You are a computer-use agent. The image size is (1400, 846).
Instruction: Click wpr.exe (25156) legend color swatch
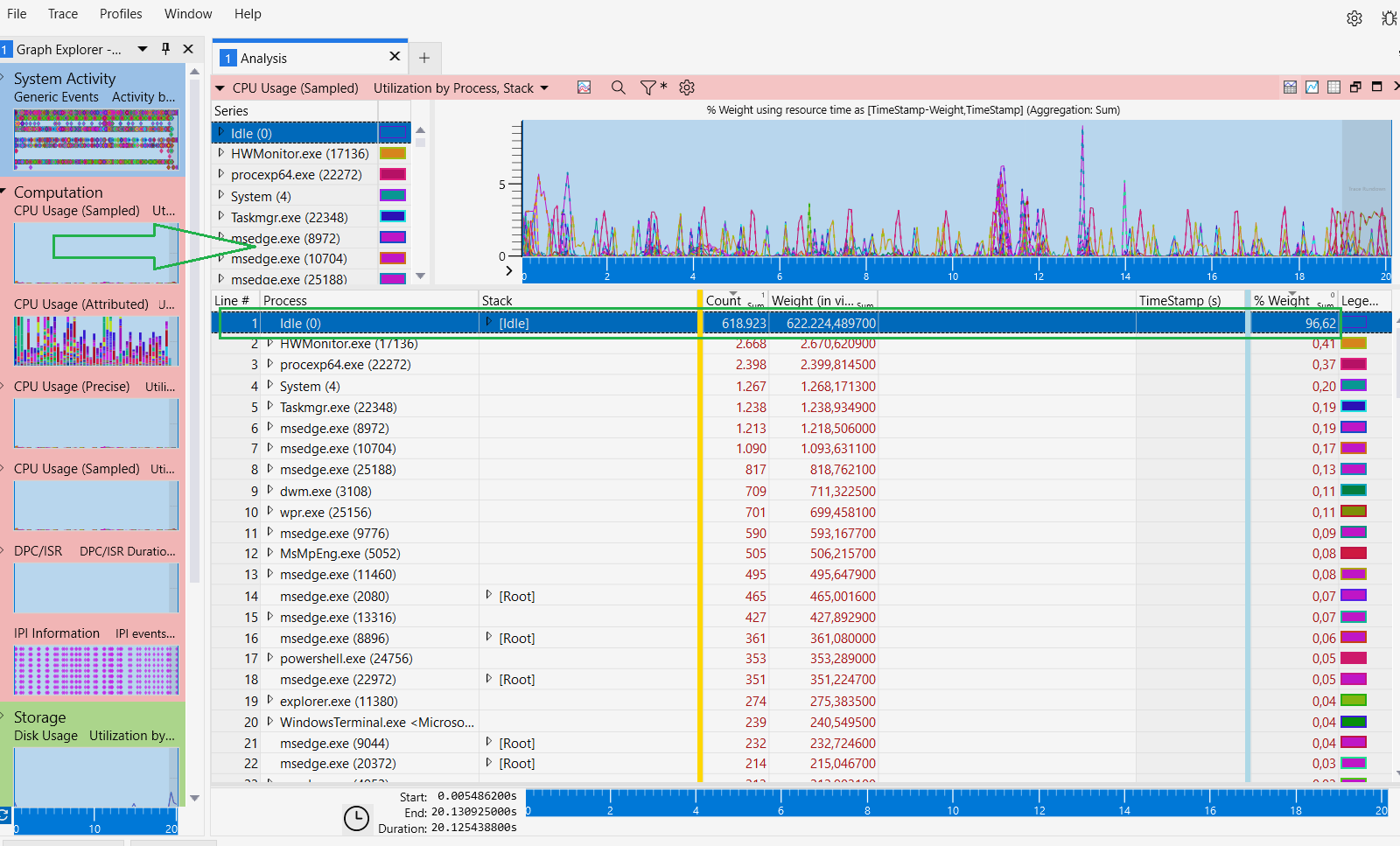(x=1354, y=511)
